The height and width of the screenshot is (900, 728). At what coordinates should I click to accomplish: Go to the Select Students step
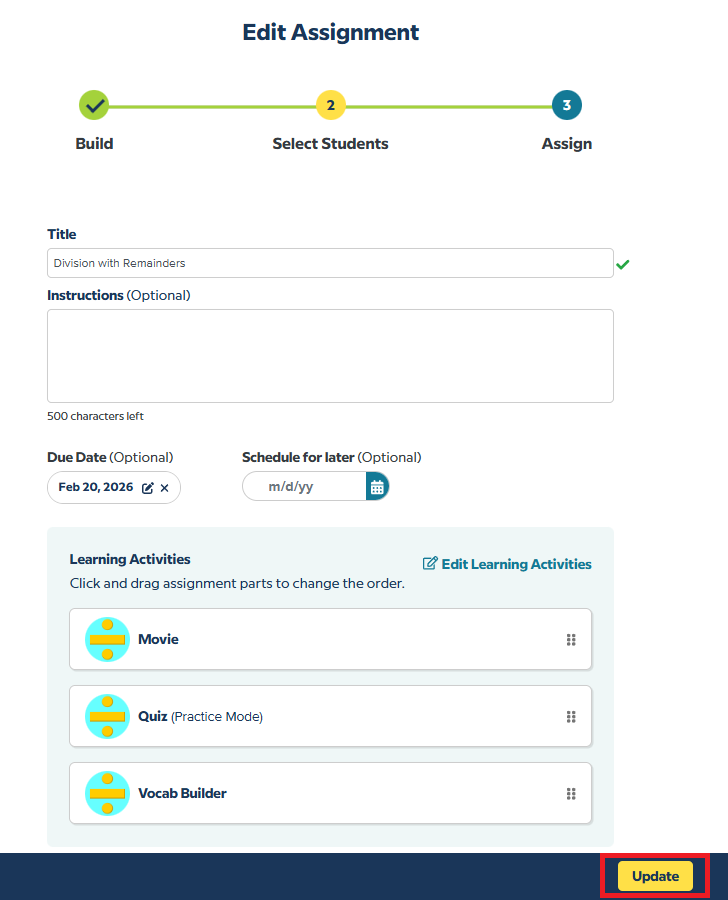(330, 105)
